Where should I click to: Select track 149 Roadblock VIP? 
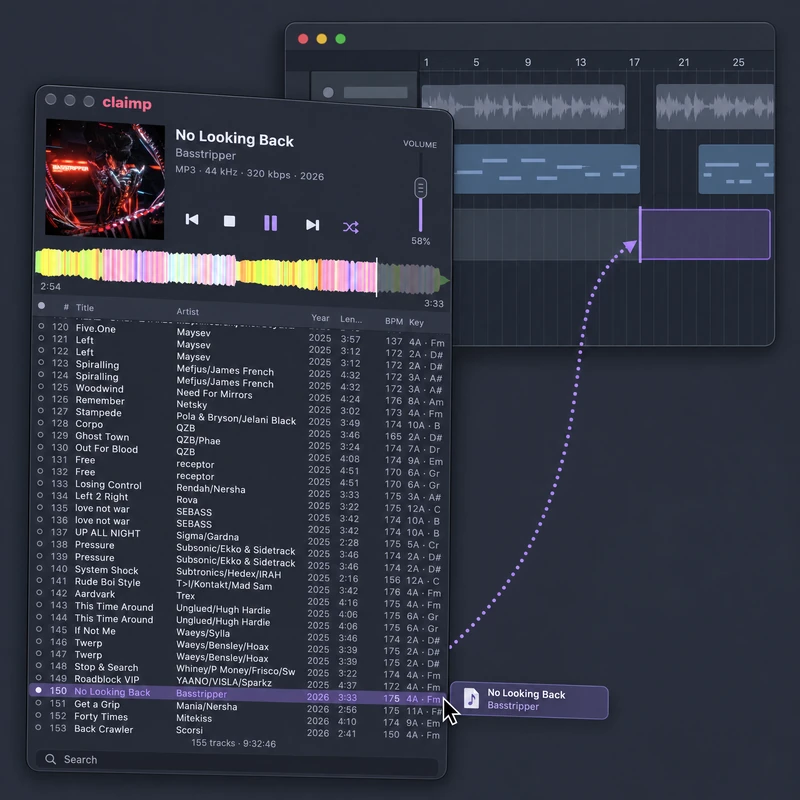point(237,682)
